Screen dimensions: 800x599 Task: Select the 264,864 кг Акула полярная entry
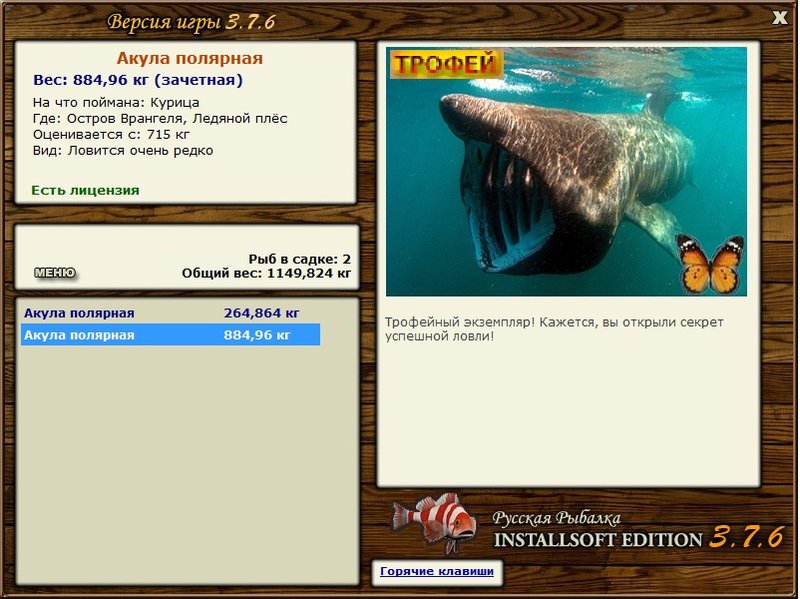tap(170, 313)
